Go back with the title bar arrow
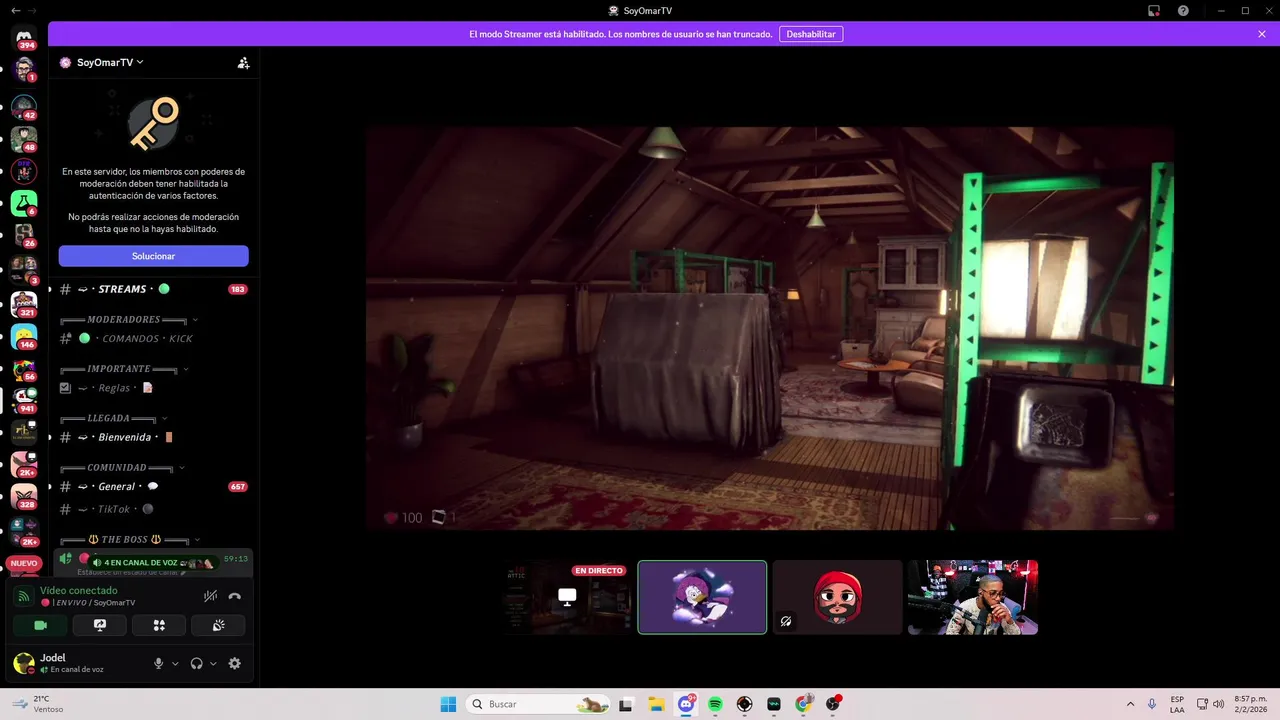This screenshot has height=720, width=1280. (x=15, y=10)
